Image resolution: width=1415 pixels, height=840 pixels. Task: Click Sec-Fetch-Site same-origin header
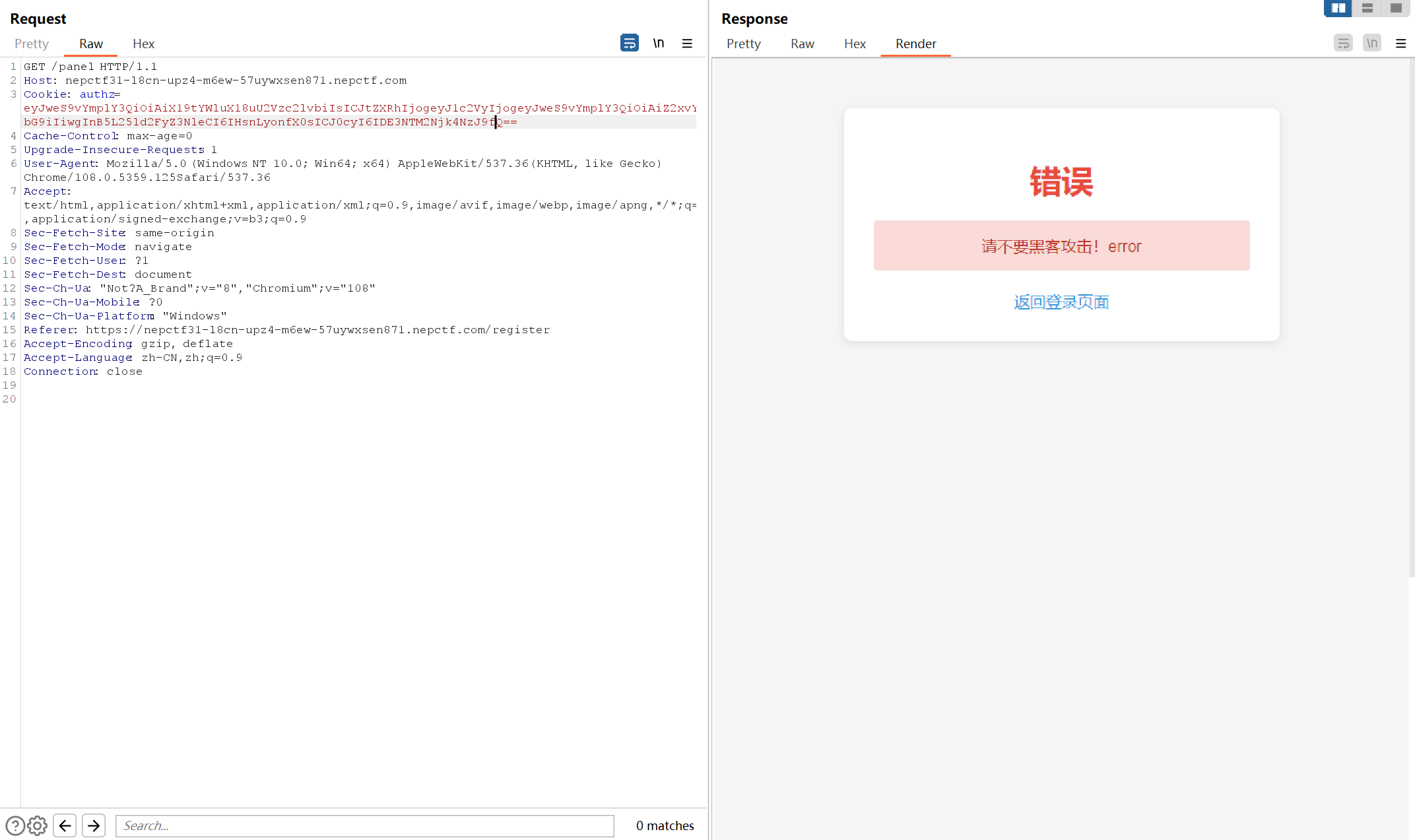tap(119, 233)
